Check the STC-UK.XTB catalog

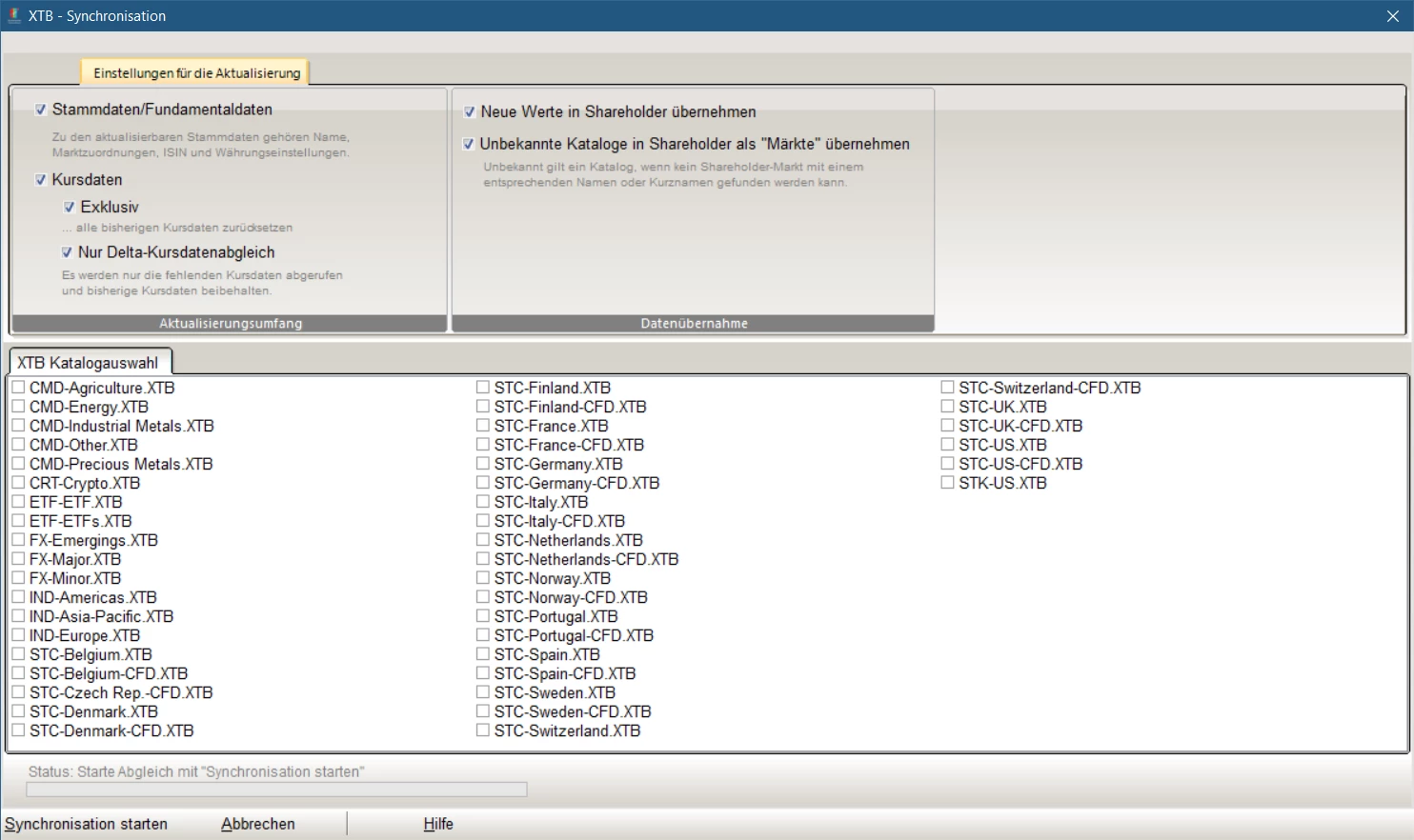947,407
